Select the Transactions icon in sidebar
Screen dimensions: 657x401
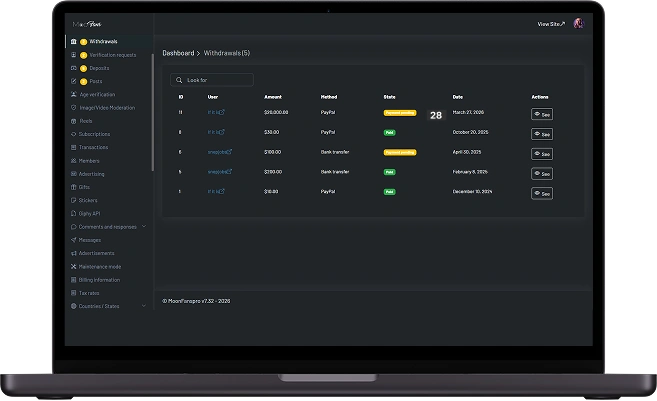click(x=74, y=147)
